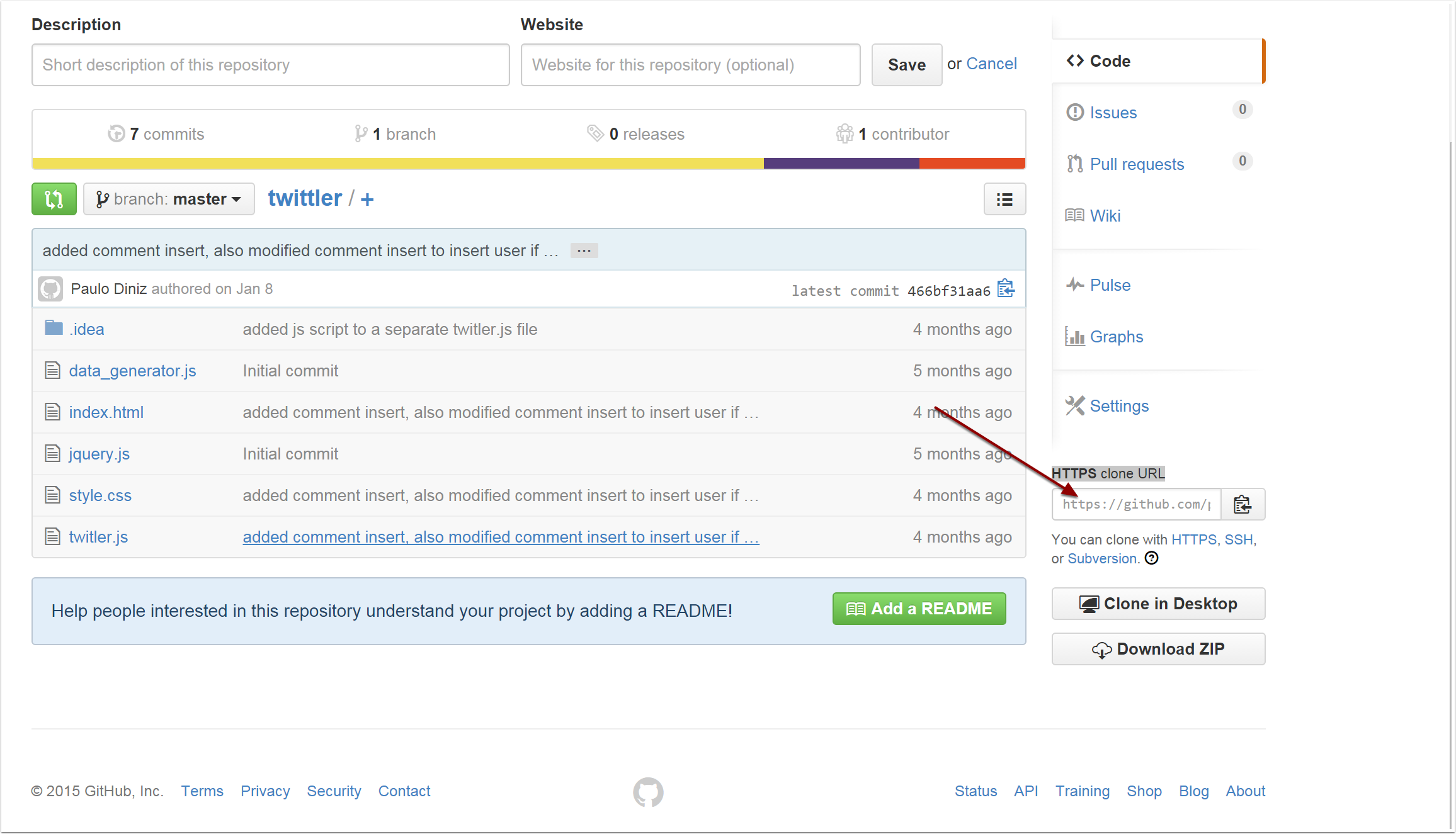View the 7 commits link
The width and height of the screenshot is (1456, 834).
156,134
